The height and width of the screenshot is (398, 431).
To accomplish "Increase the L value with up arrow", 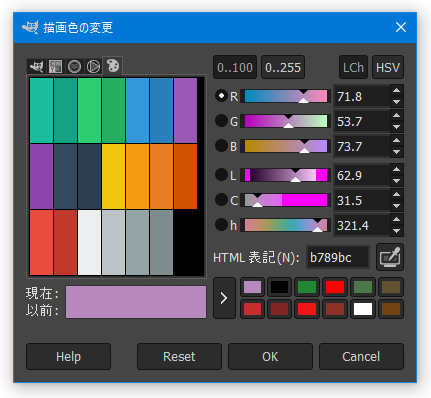I will point(396,169).
